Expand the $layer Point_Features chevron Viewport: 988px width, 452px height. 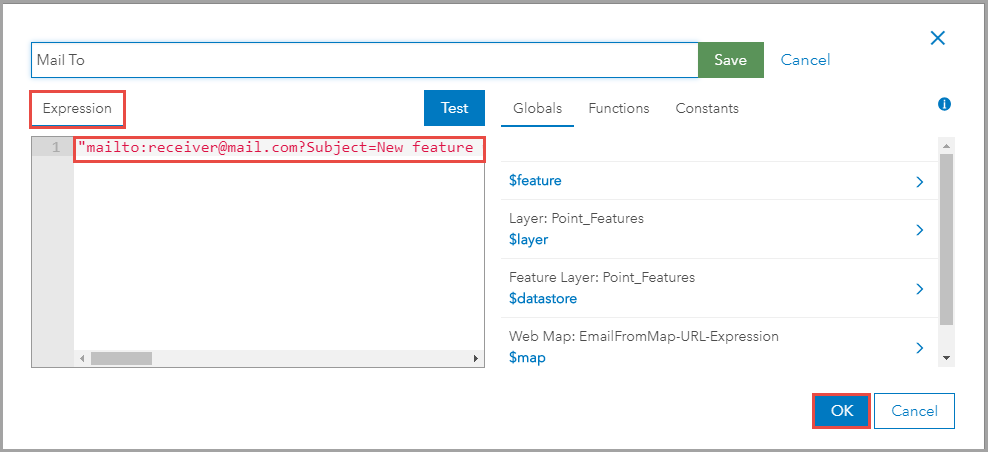point(919,230)
